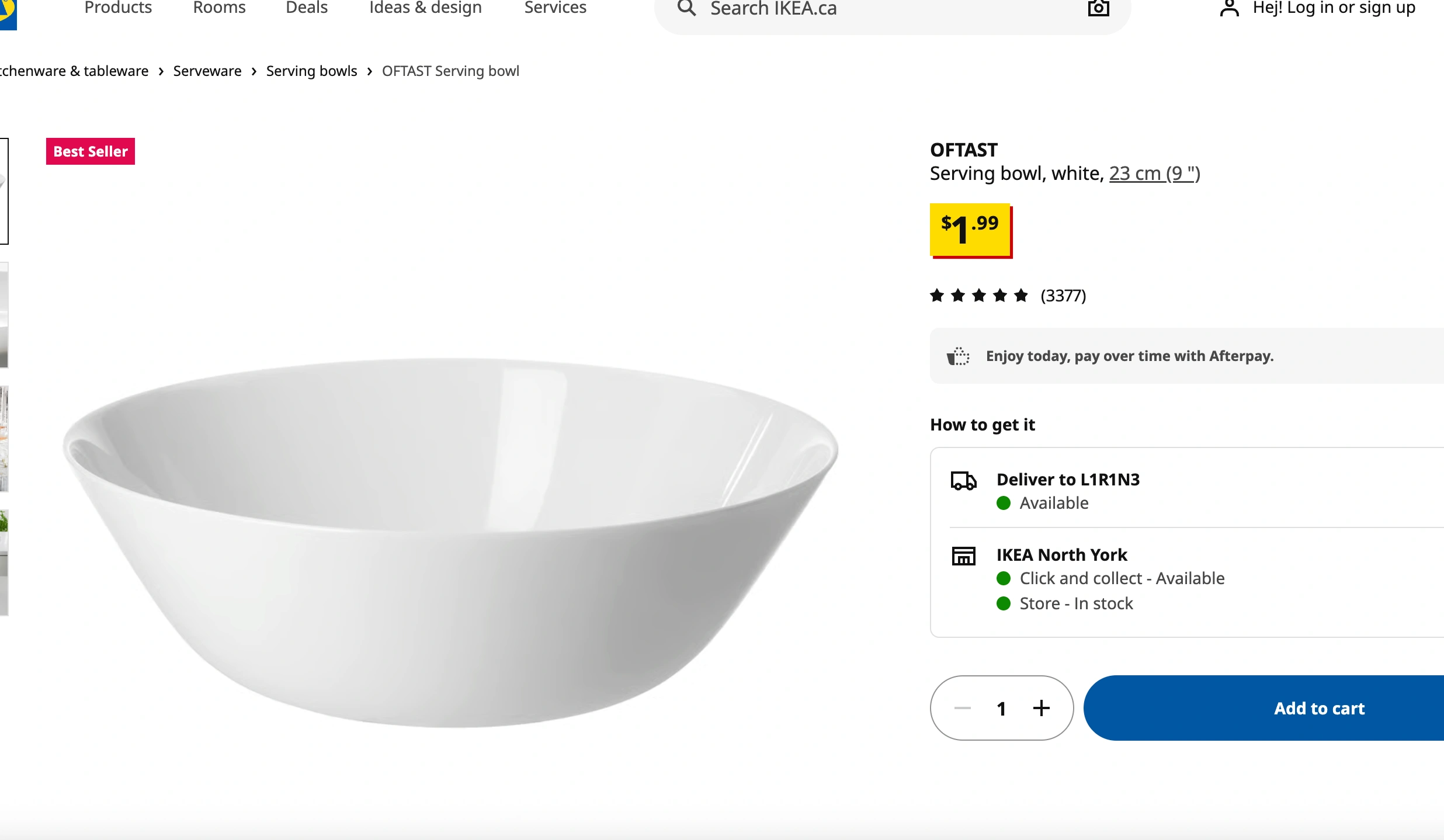
Task: Open the Services menu
Action: [x=555, y=8]
